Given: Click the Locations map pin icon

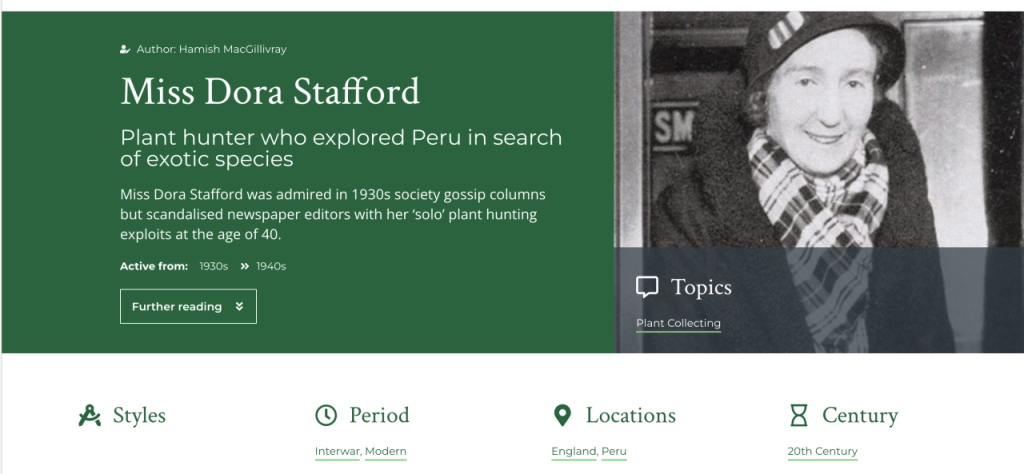Looking at the screenshot, I should pyautogui.click(x=562, y=415).
